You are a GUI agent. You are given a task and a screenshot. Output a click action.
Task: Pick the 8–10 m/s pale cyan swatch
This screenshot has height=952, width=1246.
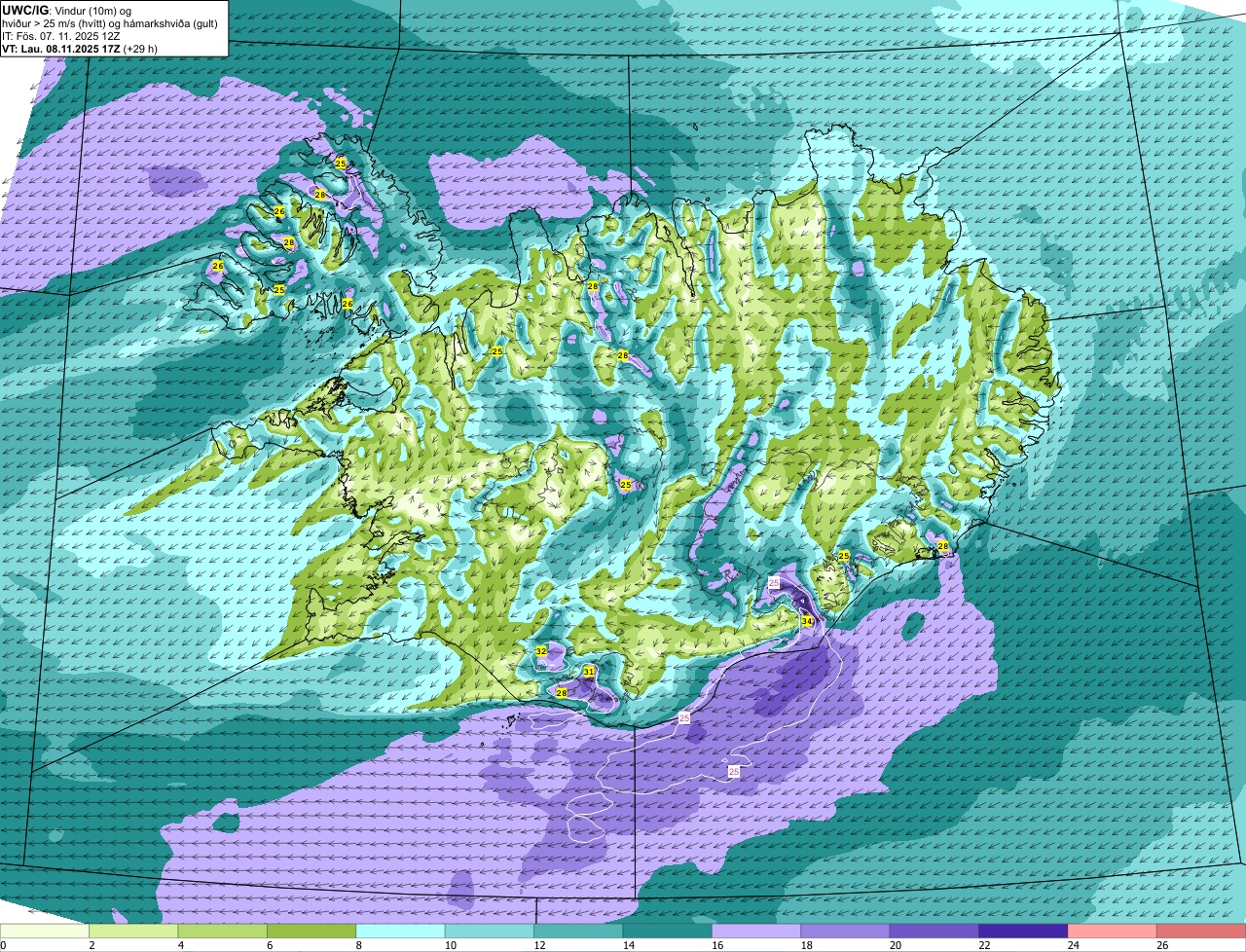coord(401,931)
